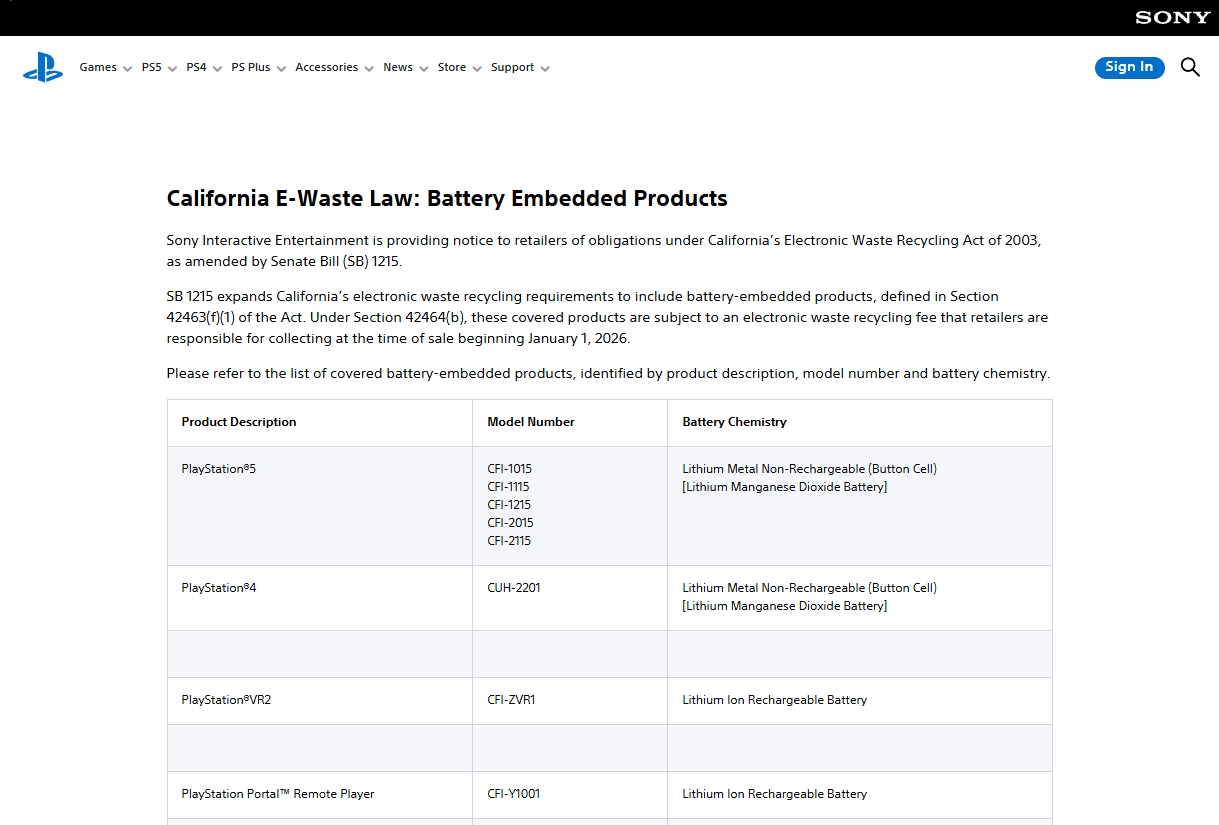Click the PlayStation Portal Remote Player cell
This screenshot has height=825, width=1219.
click(278, 794)
